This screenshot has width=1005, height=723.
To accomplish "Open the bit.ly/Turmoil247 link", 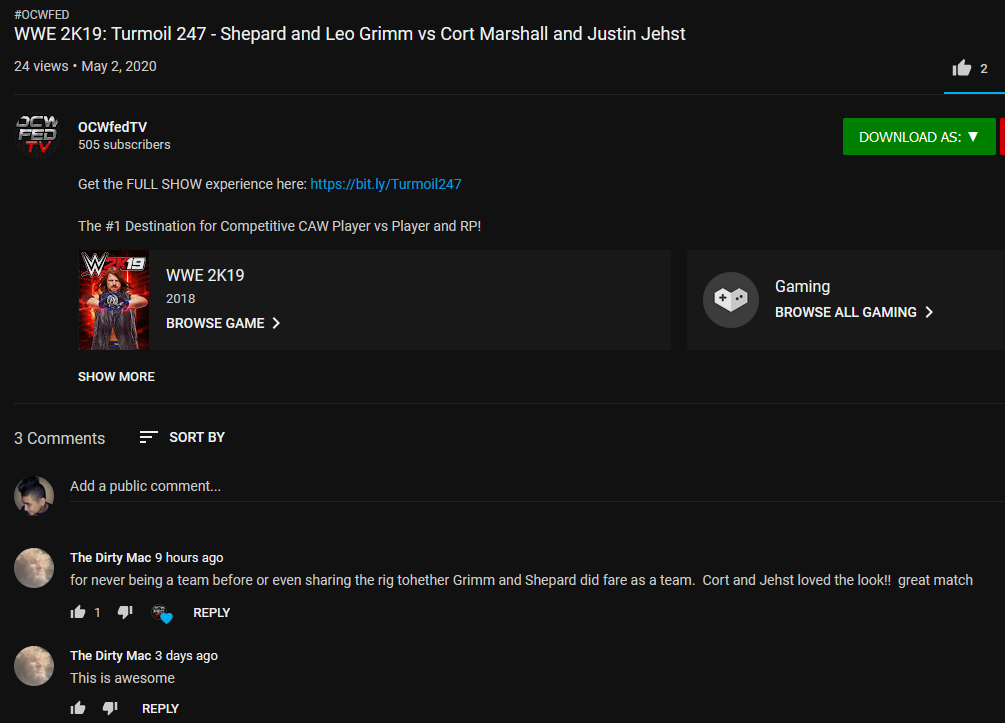I will click(386, 184).
